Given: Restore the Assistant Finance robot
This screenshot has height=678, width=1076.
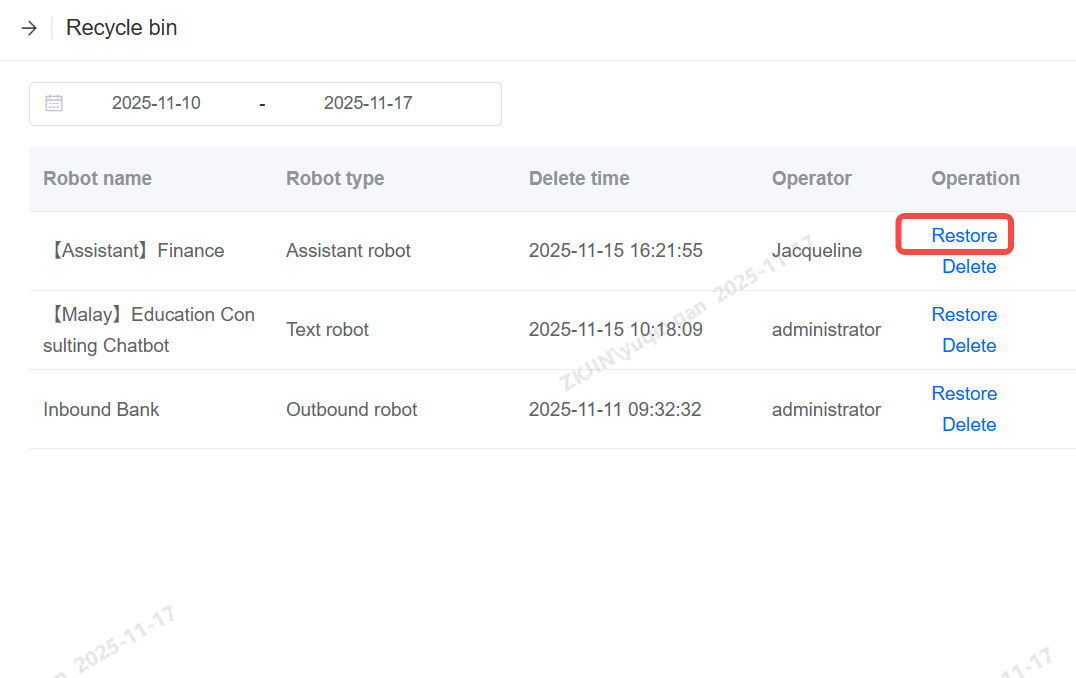Looking at the screenshot, I should pyautogui.click(x=964, y=235).
